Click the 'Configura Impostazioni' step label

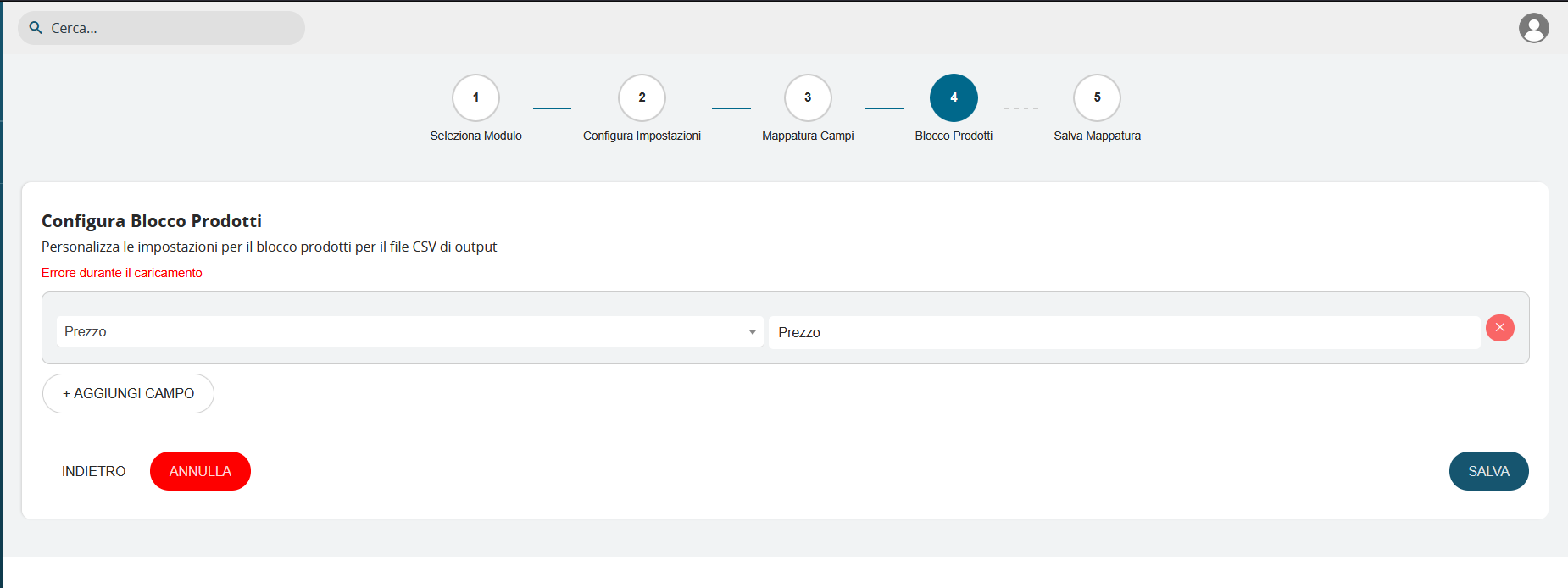(642, 136)
